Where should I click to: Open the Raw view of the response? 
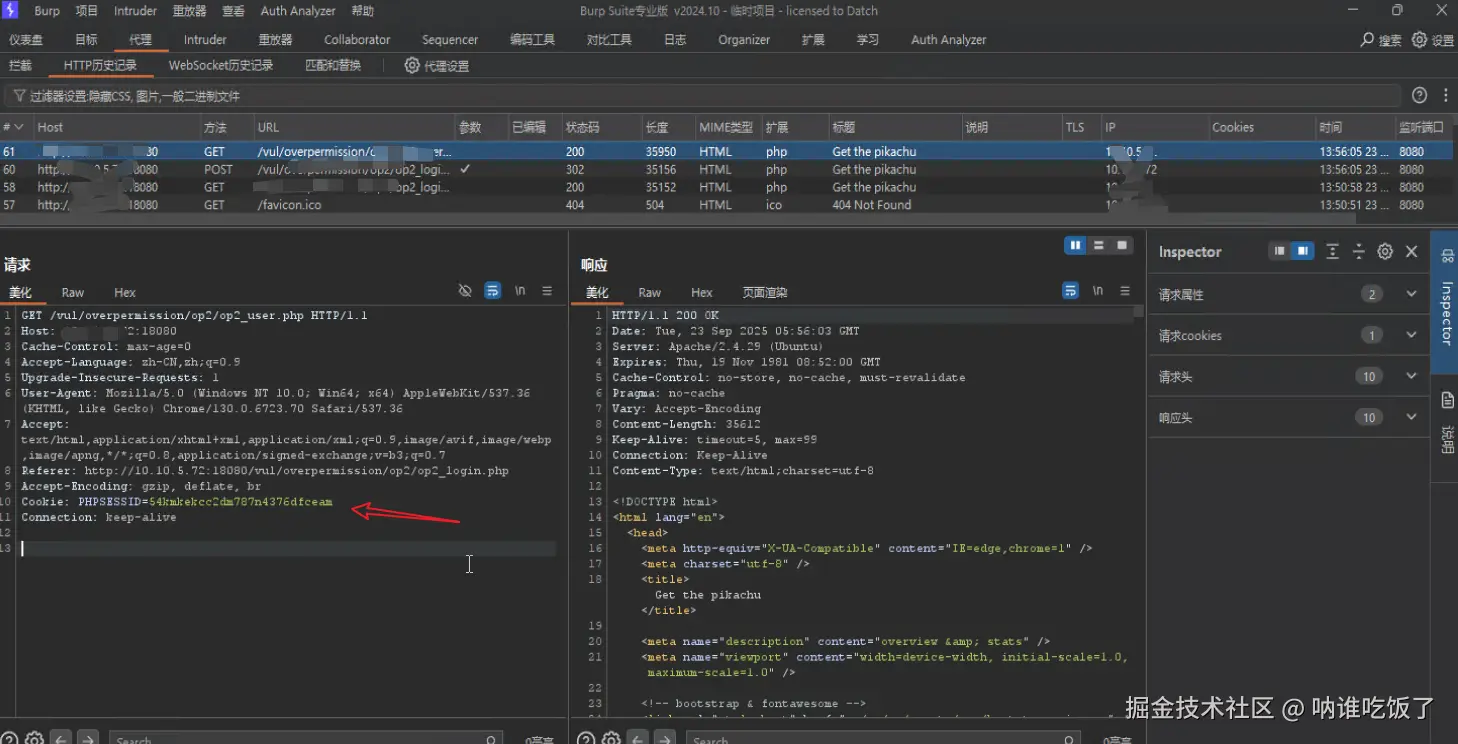649,293
